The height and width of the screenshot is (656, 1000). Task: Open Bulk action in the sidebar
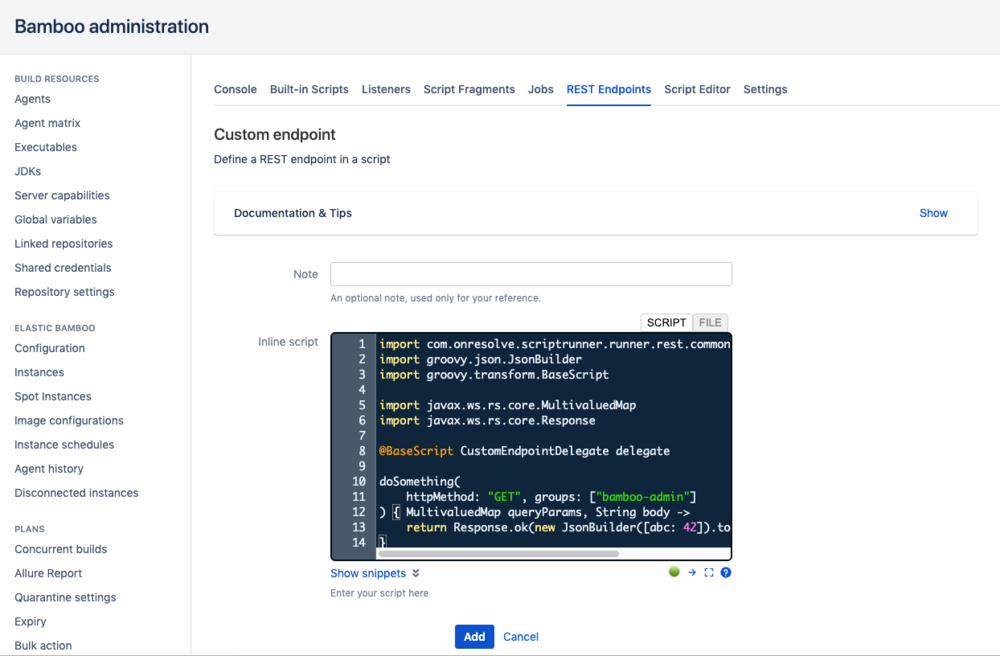click(x=43, y=646)
